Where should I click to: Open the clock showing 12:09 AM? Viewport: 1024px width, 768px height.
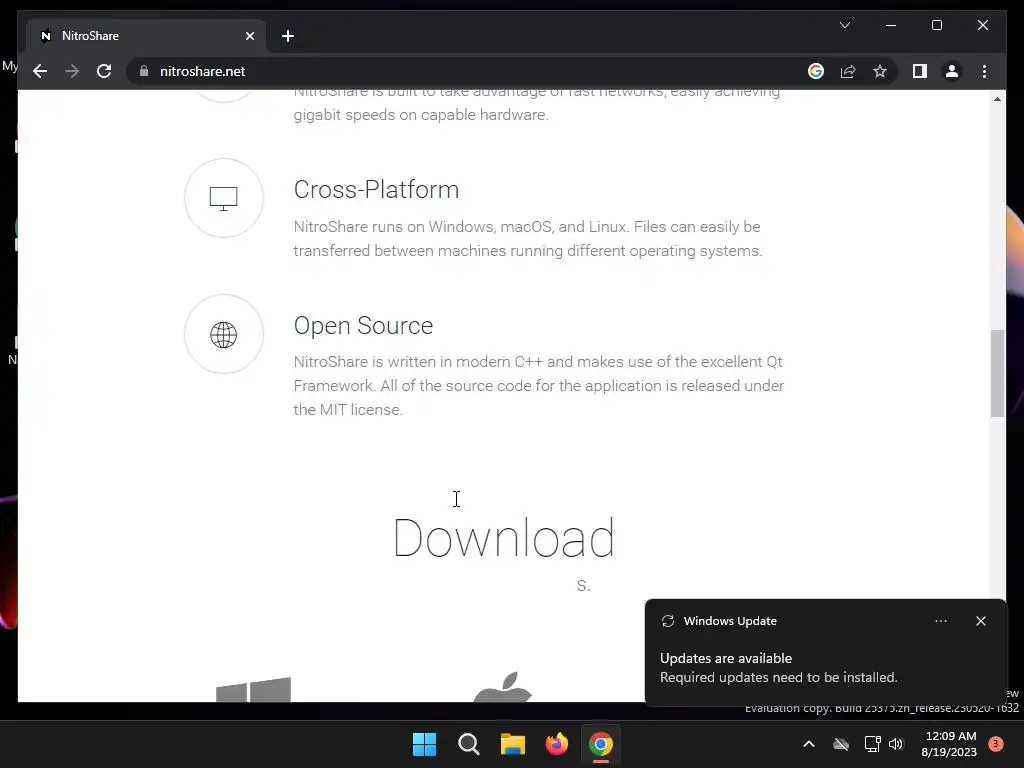pyautogui.click(x=950, y=744)
